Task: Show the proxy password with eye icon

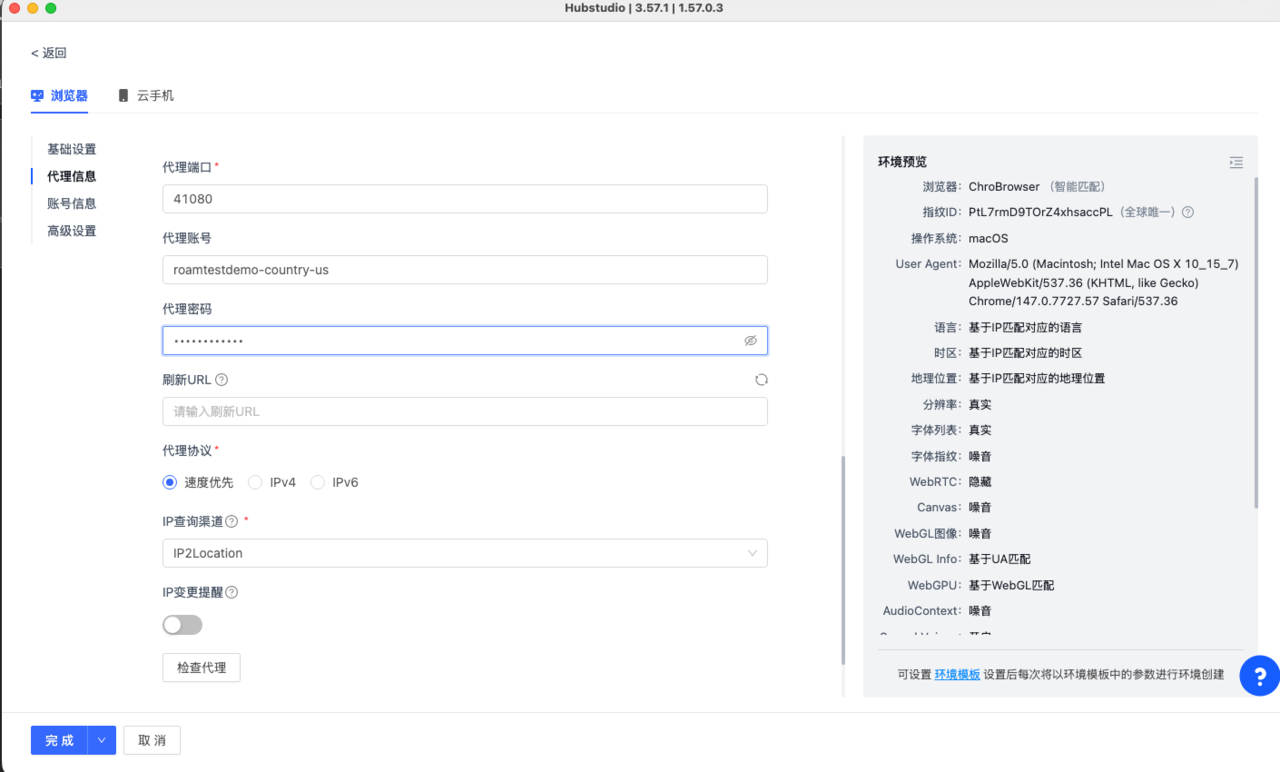Action: pyautogui.click(x=750, y=341)
